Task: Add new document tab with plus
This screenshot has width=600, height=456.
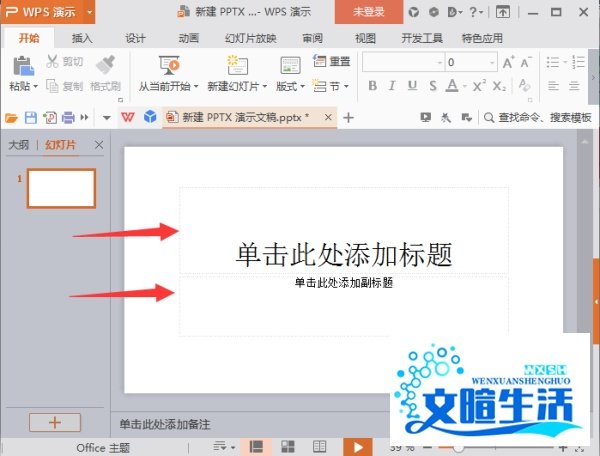Action: click(348, 117)
